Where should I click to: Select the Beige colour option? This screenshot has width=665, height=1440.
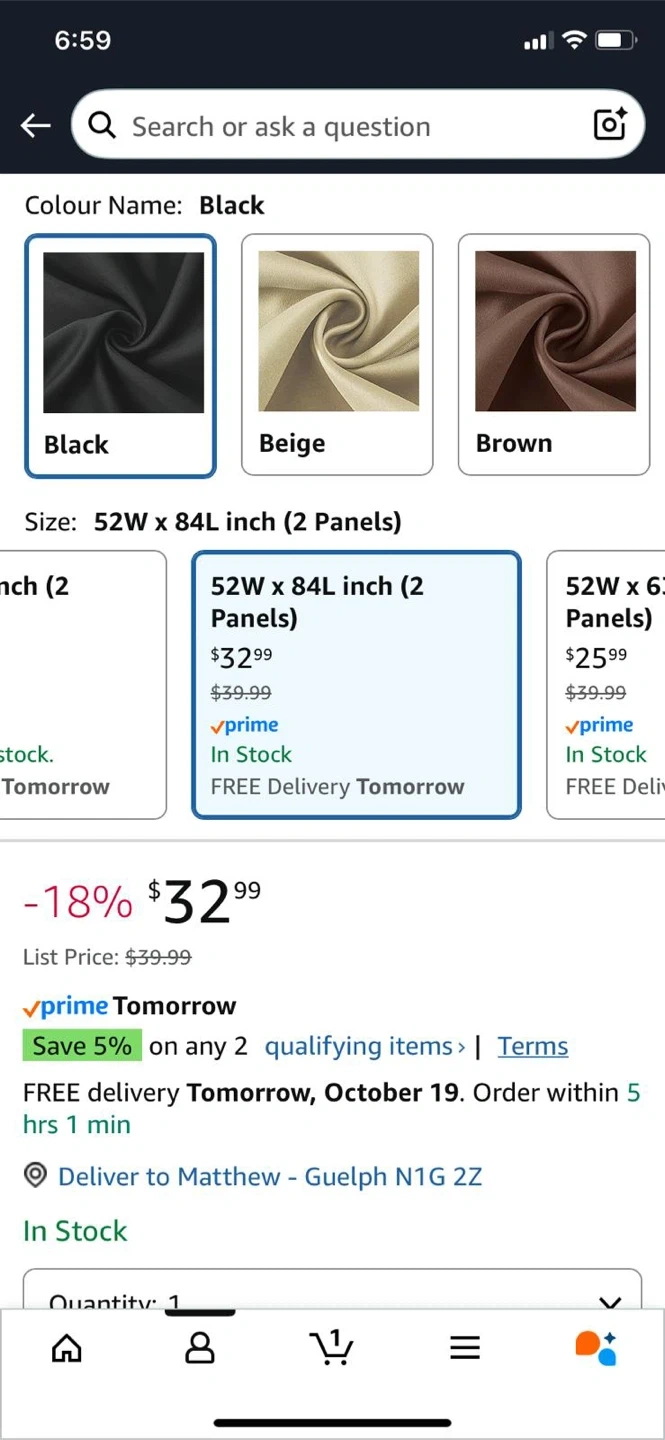[x=337, y=355]
